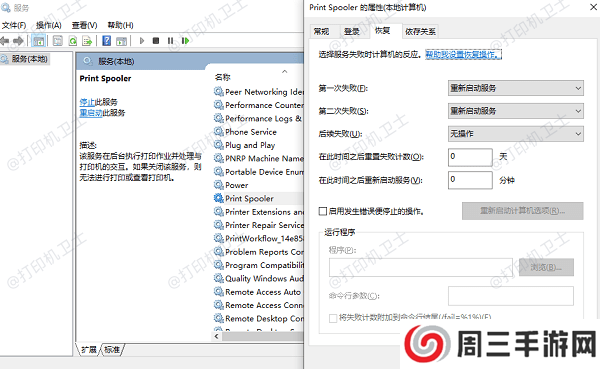Open the second failure (S) dropdown
Viewport: 600px width, 369px height.
pyautogui.click(x=515, y=111)
